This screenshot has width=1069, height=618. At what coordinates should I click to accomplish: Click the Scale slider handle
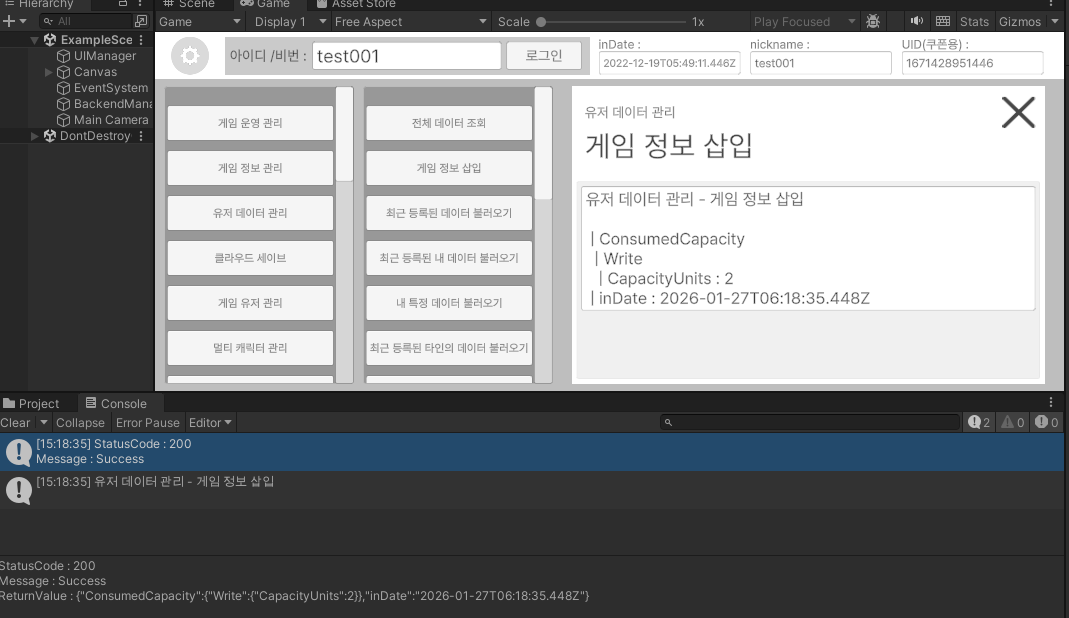(x=541, y=21)
